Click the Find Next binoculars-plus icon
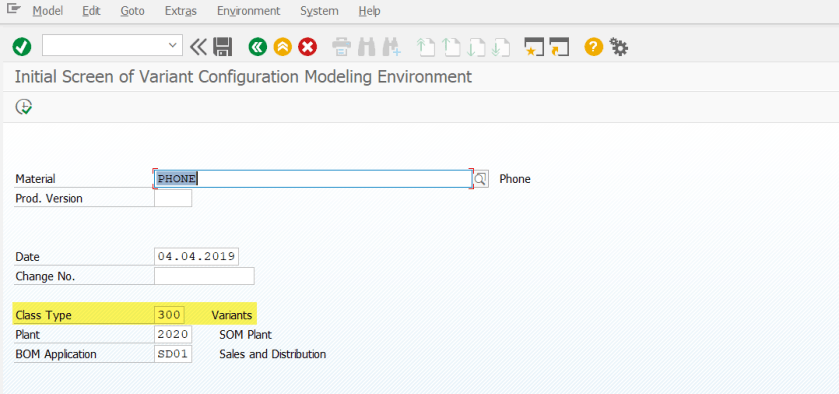The image size is (839, 394). point(392,47)
